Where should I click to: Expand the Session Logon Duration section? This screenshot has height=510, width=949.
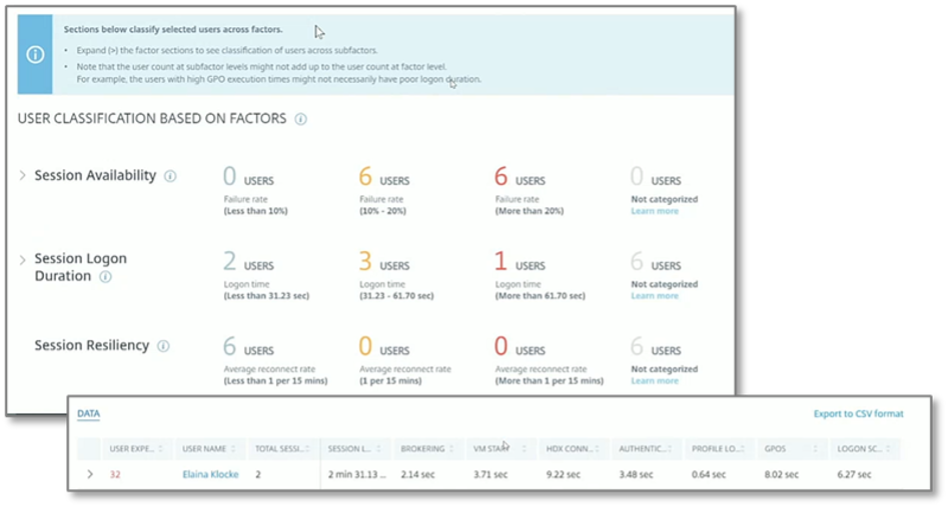coord(23,260)
